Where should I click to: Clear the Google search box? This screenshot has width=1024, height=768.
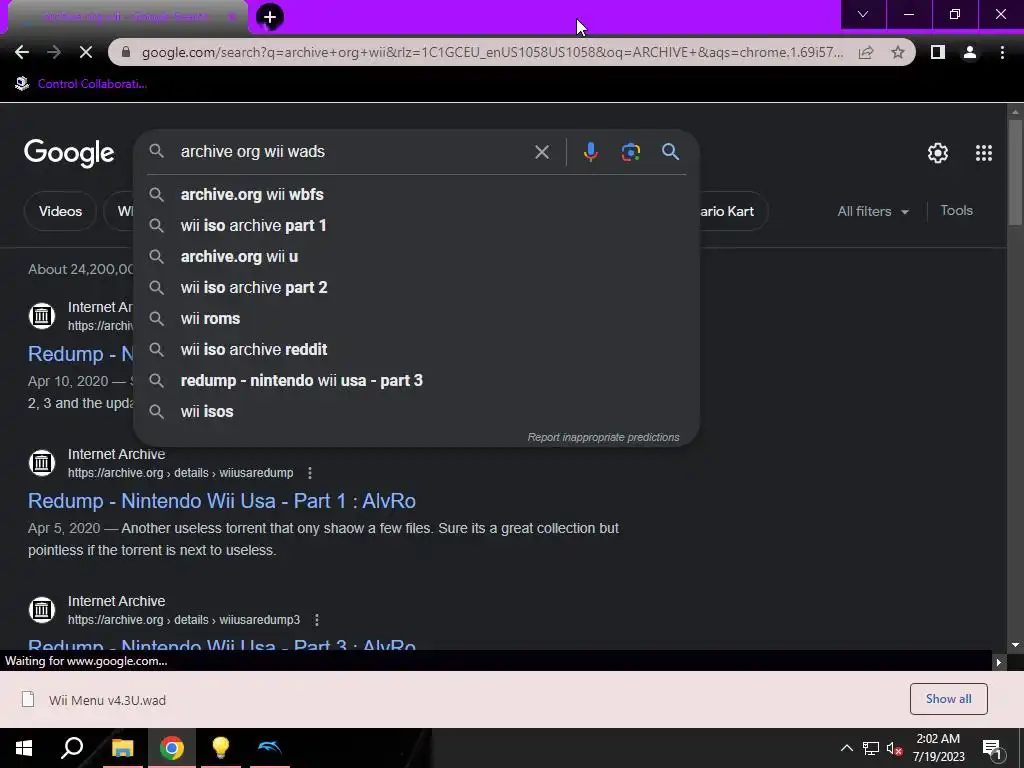click(541, 152)
